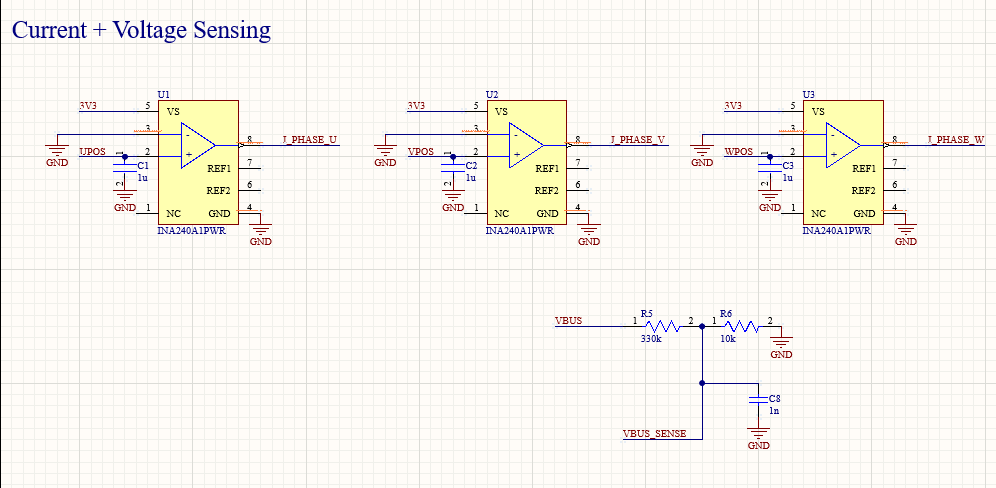The image size is (996, 488).
Task: Select the R5 designator label
Action: [x=647, y=313]
